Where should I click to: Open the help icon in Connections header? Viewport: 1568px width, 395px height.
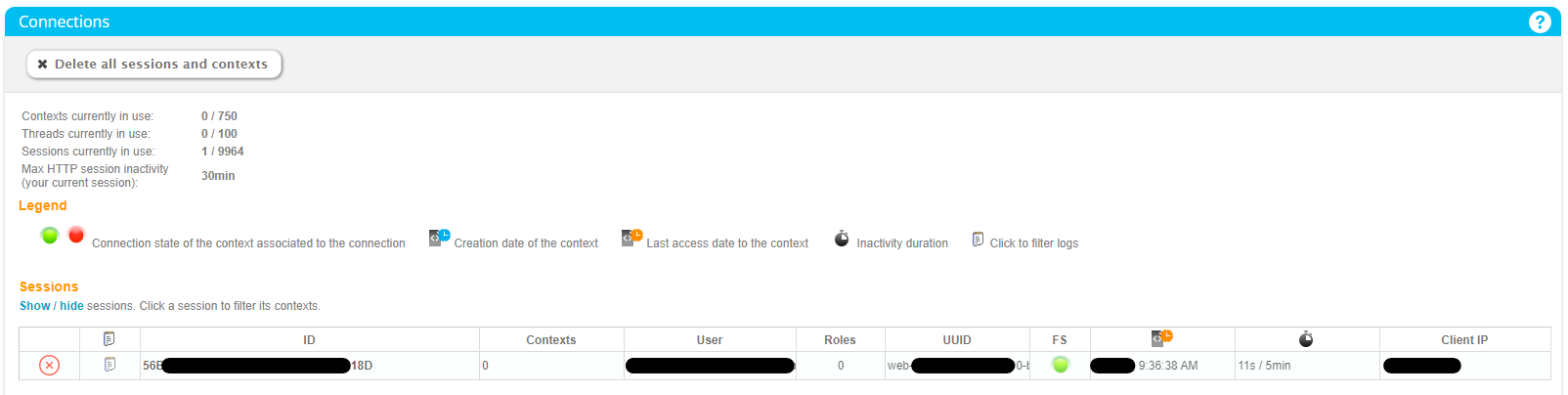(x=1539, y=22)
